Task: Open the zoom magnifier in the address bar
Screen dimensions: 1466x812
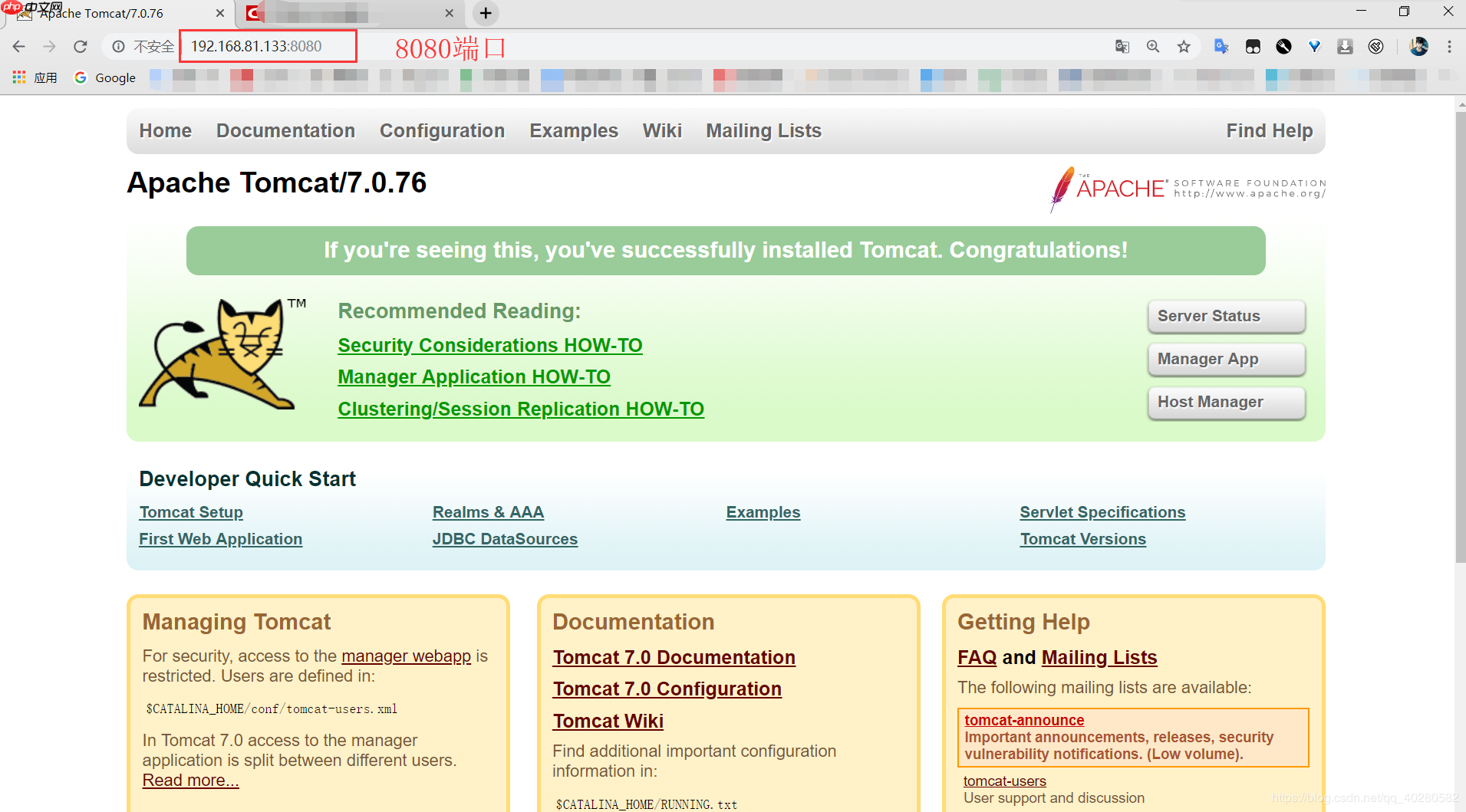Action: tap(1153, 47)
